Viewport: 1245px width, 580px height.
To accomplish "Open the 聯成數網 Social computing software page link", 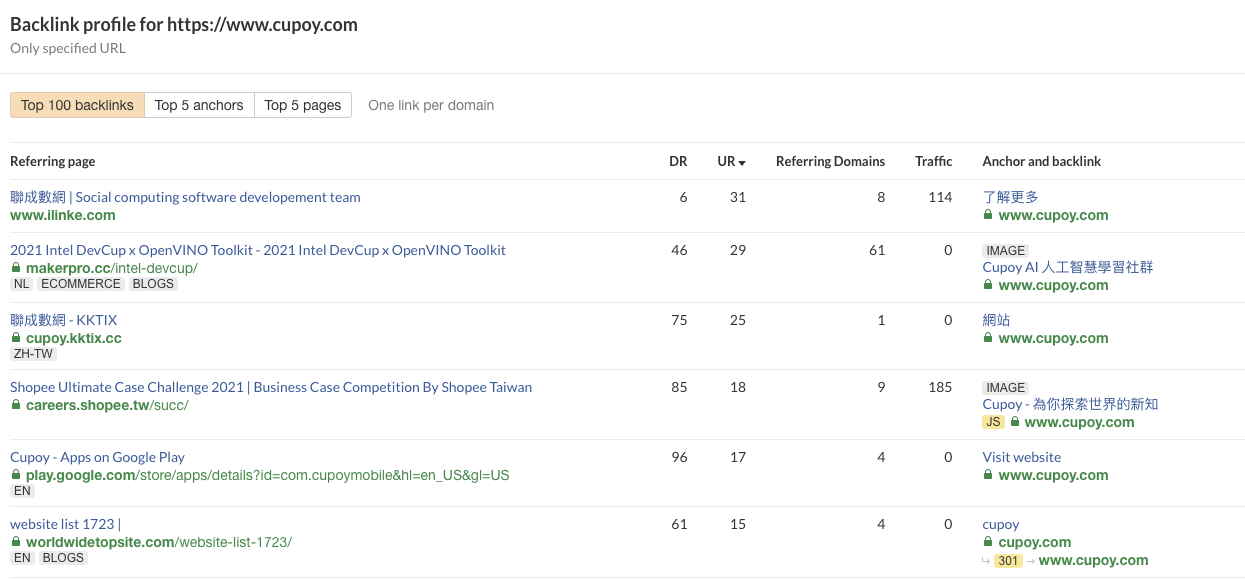I will click(x=185, y=197).
